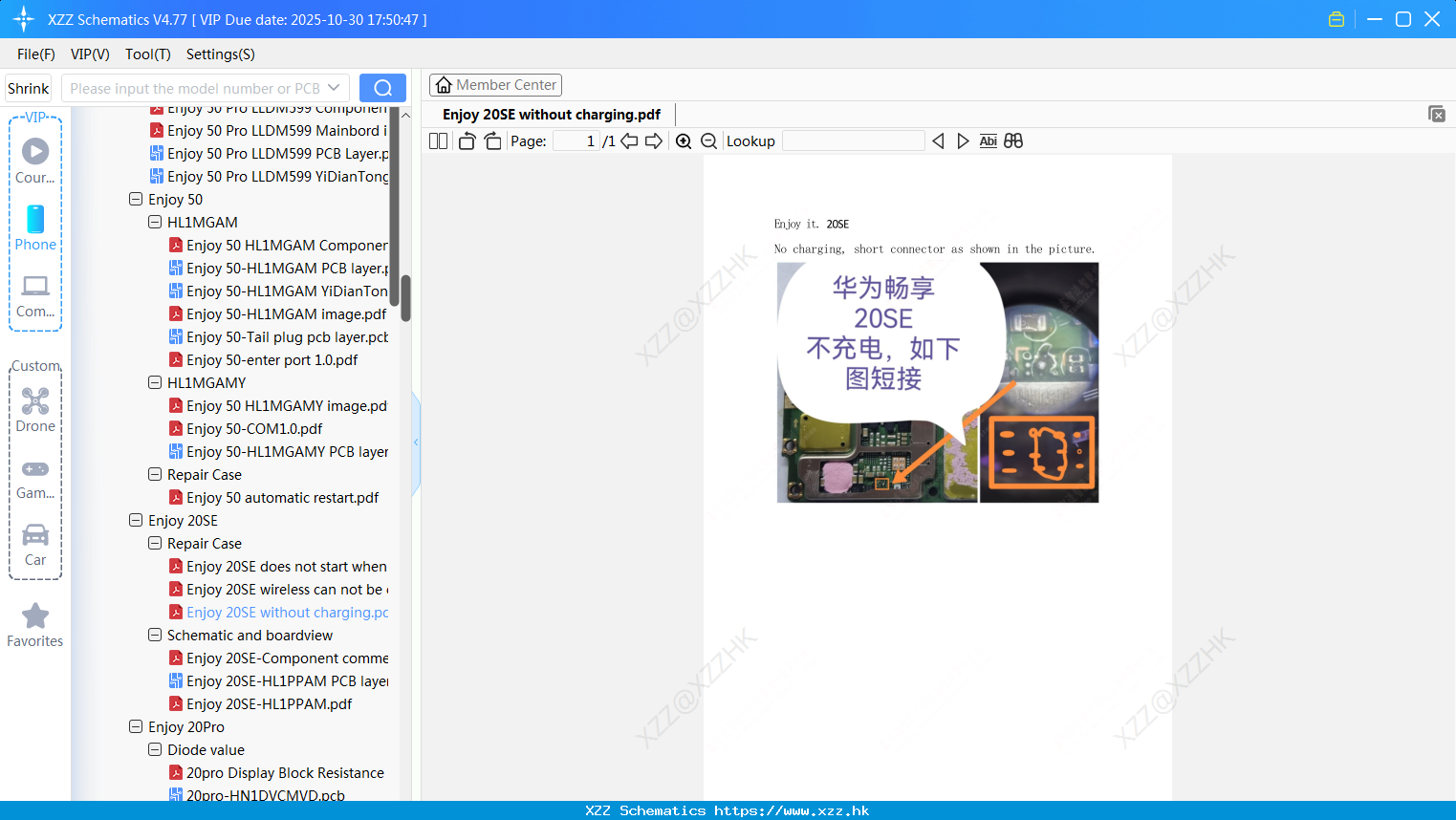Open the Drone category
1456x820 pixels.
coord(35,410)
